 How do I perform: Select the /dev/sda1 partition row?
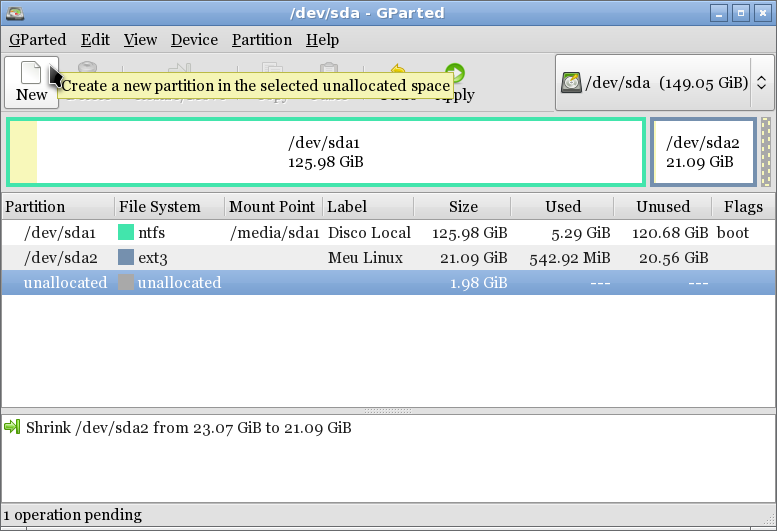tap(388, 232)
